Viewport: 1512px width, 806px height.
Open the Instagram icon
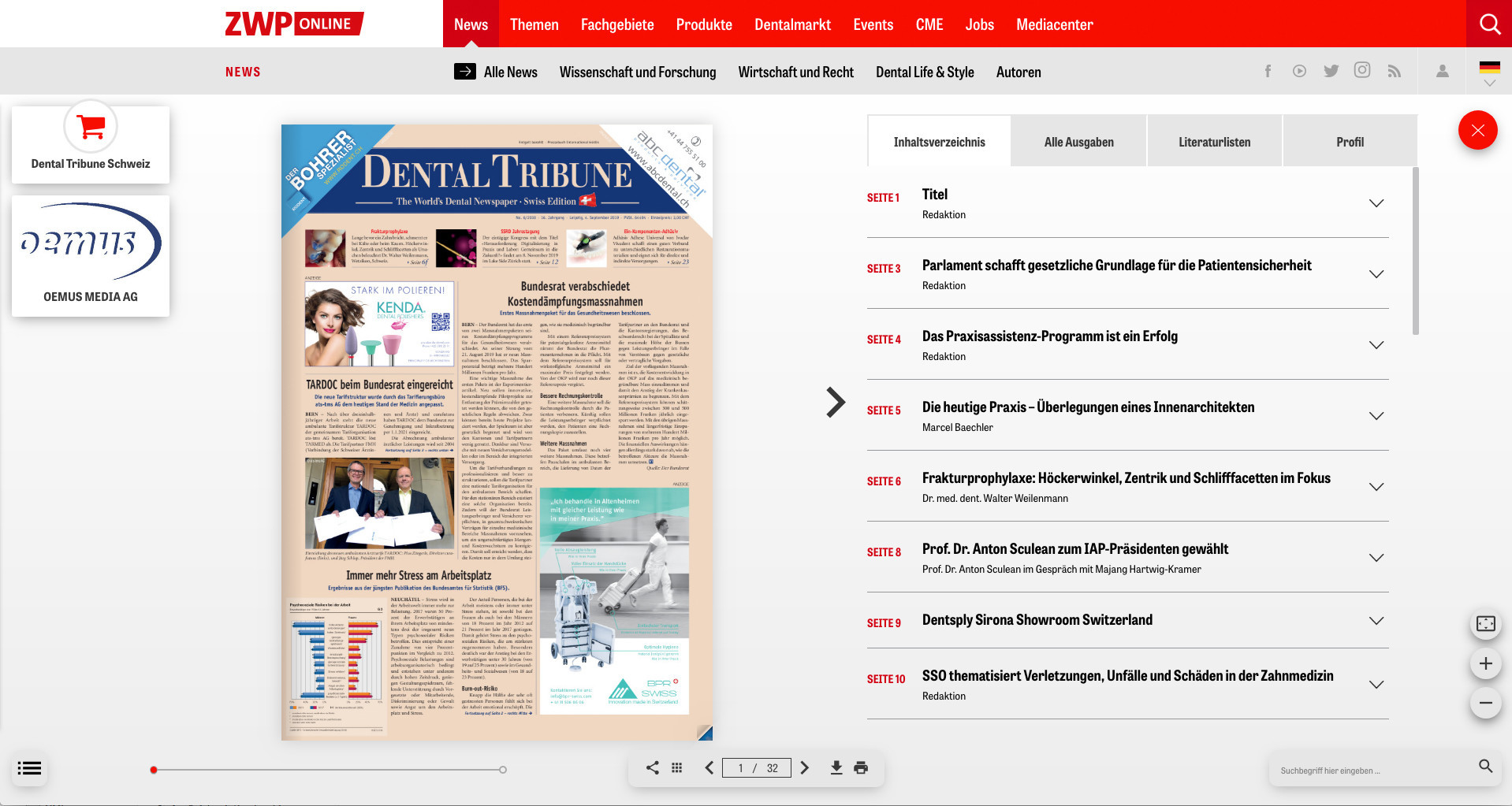point(1362,70)
